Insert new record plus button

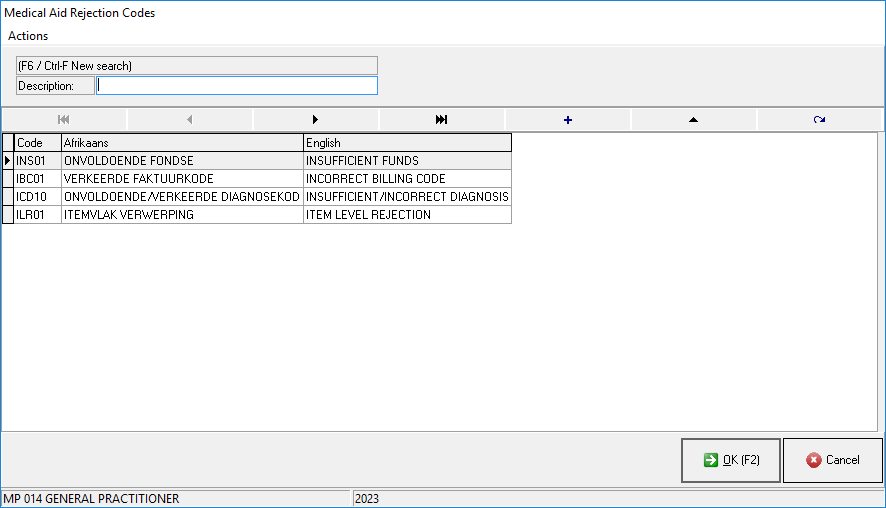(568, 120)
